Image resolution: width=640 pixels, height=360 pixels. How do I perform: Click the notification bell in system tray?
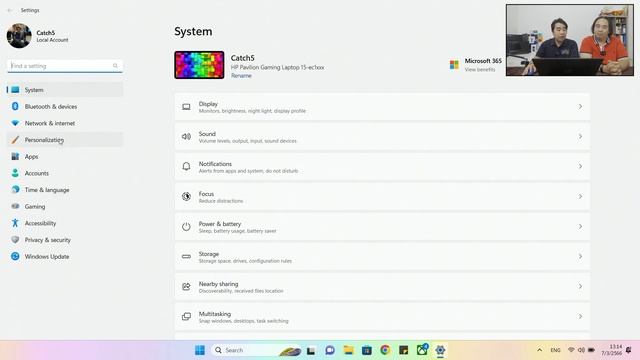tap(629, 350)
